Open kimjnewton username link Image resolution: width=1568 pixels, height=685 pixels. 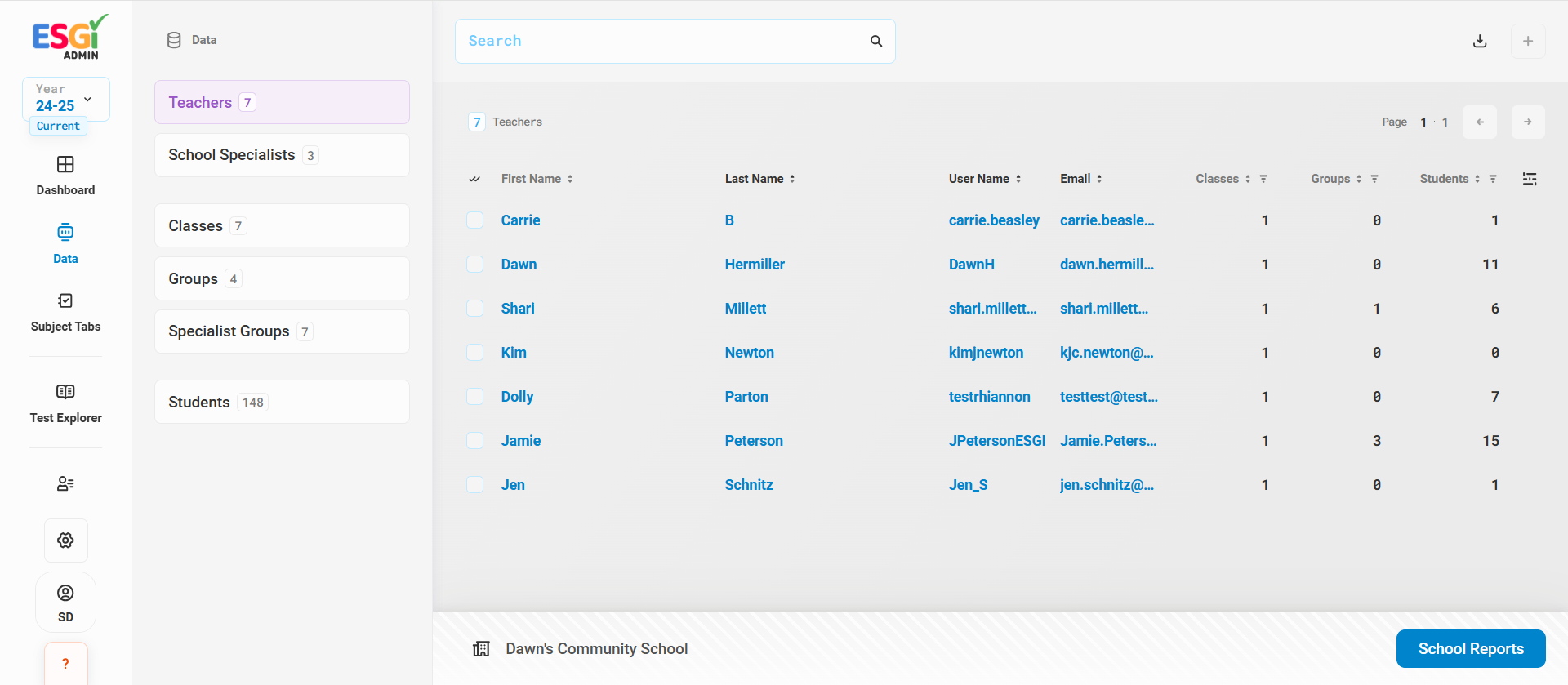986,353
